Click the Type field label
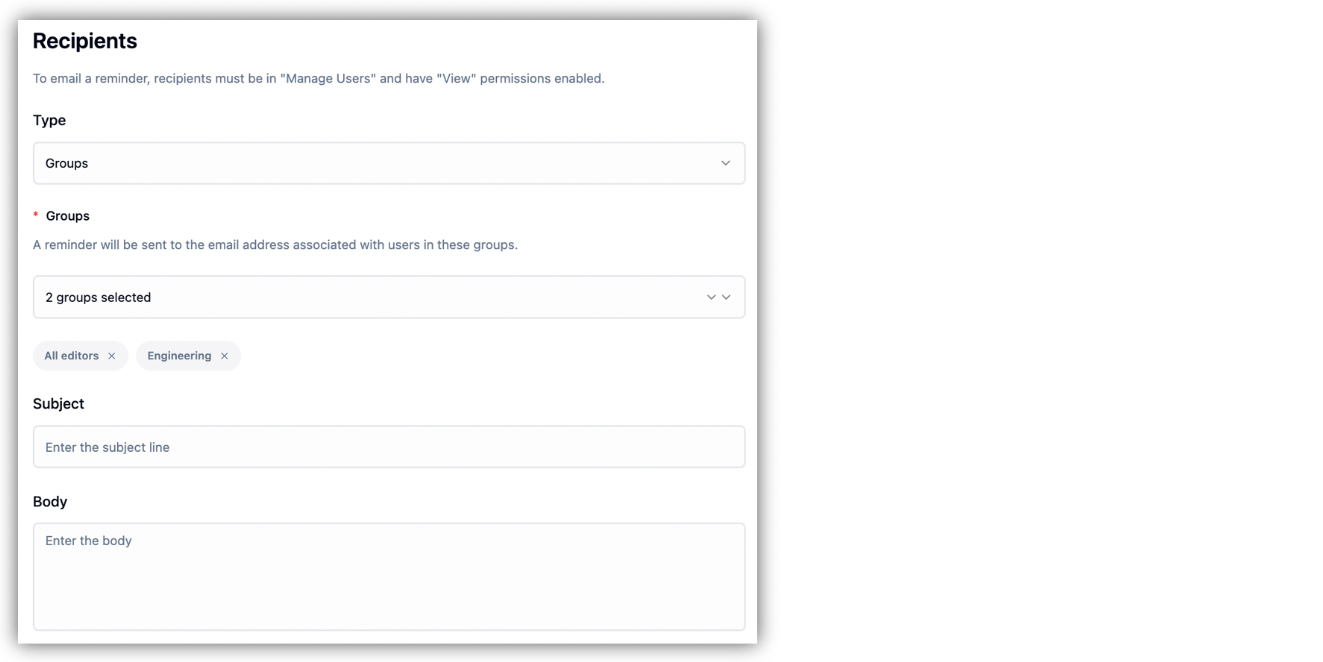 pos(49,120)
